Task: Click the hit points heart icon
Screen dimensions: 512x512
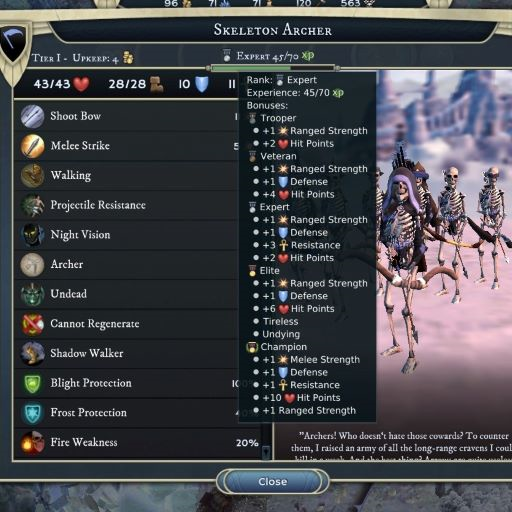Action: pyautogui.click(x=81, y=84)
